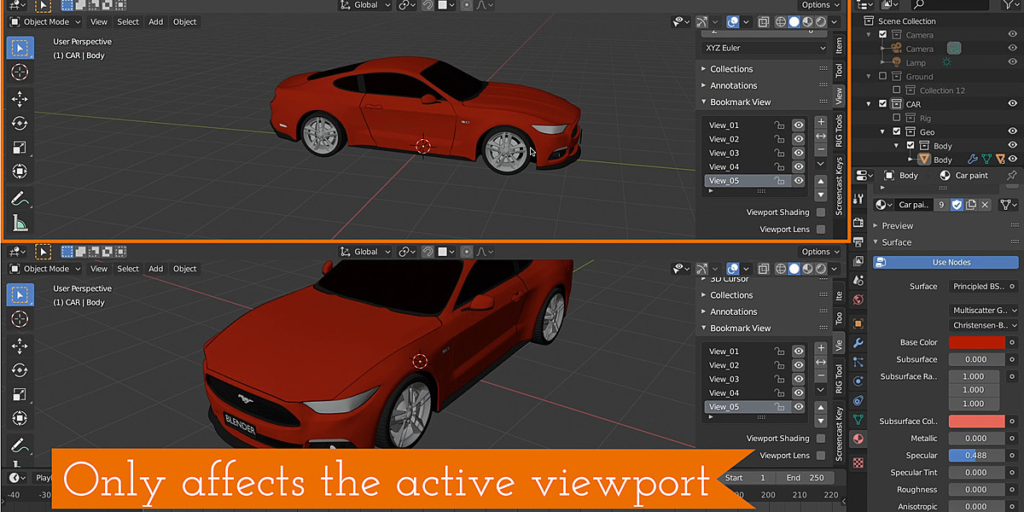Open the Object Mode dropdown in top viewport
This screenshot has width=1024, height=512.
[x=46, y=21]
